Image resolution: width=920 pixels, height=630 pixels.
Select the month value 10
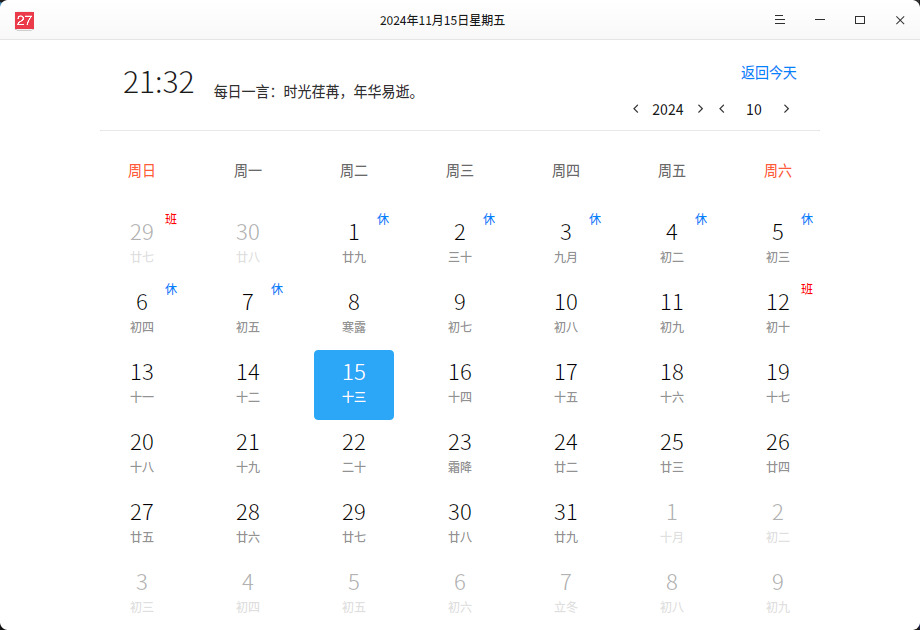(754, 110)
